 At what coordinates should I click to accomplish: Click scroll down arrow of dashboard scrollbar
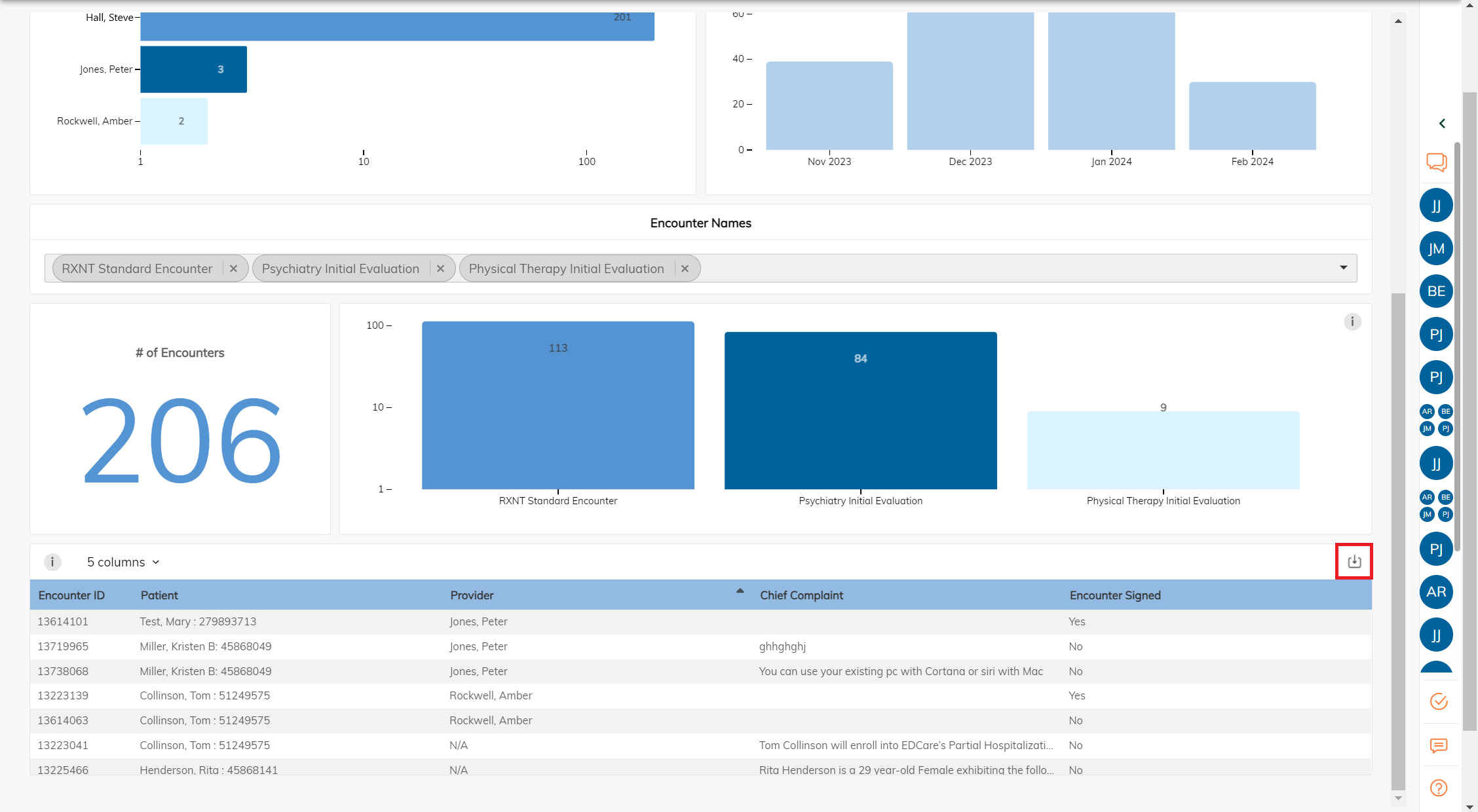[1398, 798]
